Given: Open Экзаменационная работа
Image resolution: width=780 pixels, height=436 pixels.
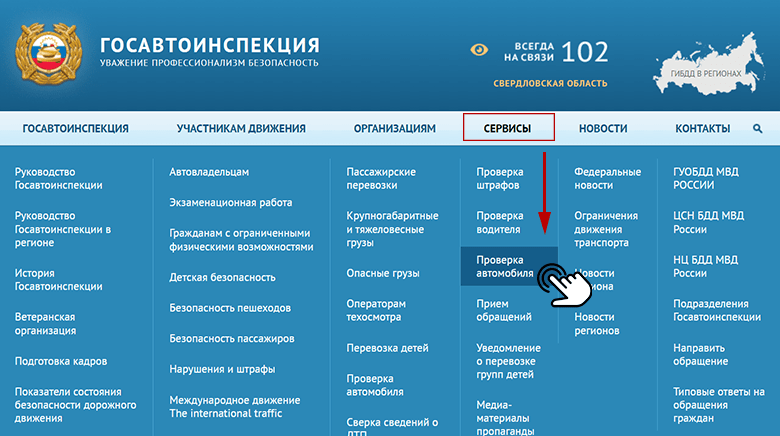Looking at the screenshot, I should [x=231, y=203].
